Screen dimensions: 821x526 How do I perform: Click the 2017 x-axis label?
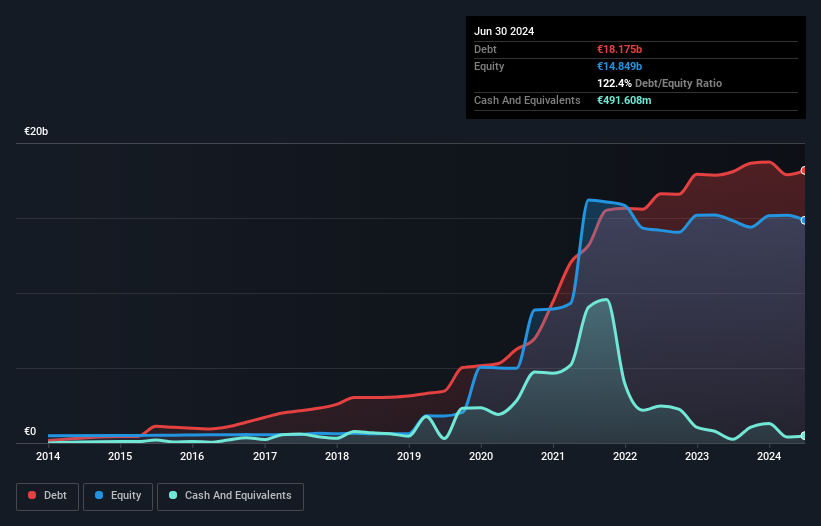[265, 456]
